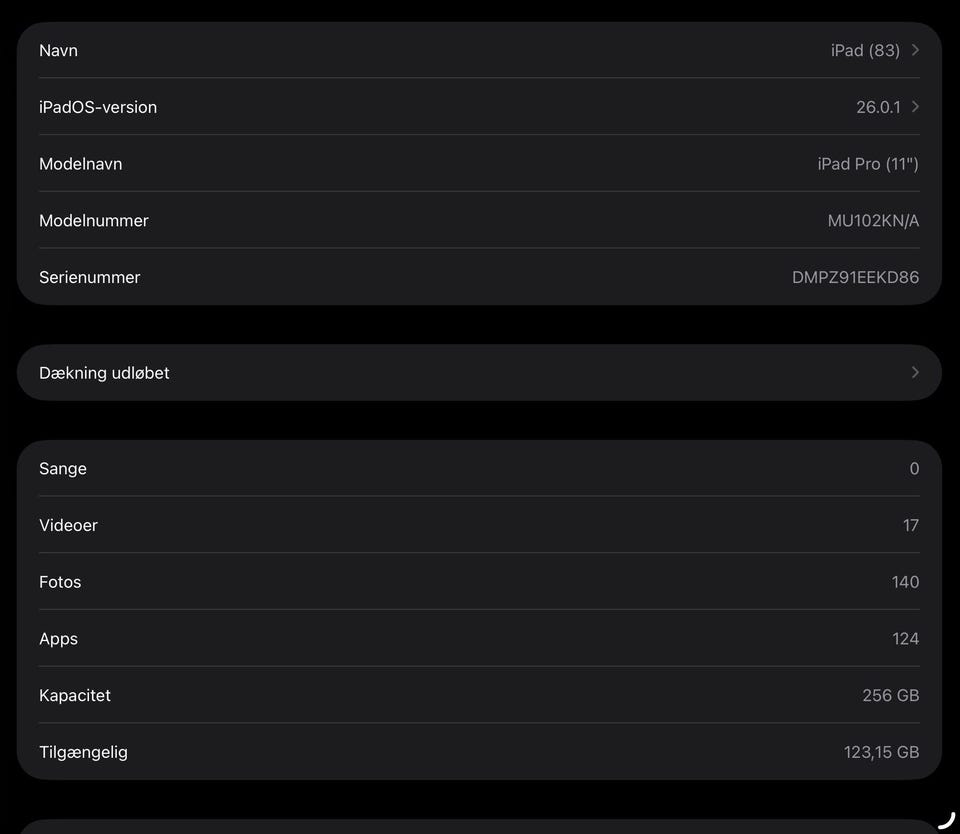Viewport: 960px width, 834px height.
Task: Tap the Fotos row label
Action: click(x=60, y=582)
